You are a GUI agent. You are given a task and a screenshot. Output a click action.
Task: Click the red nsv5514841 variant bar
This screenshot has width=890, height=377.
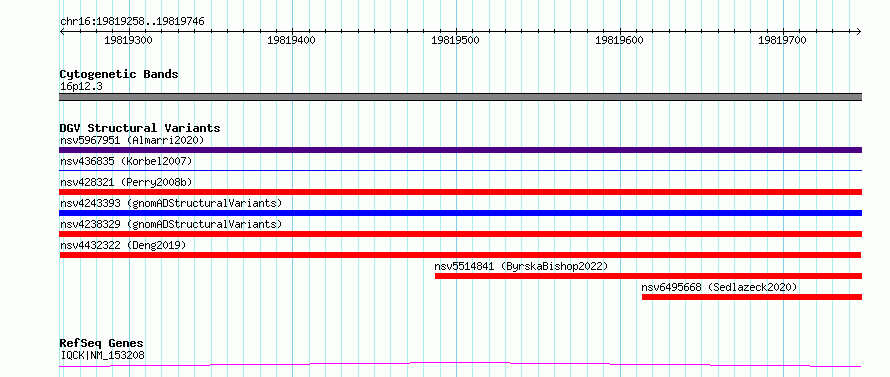648,276
